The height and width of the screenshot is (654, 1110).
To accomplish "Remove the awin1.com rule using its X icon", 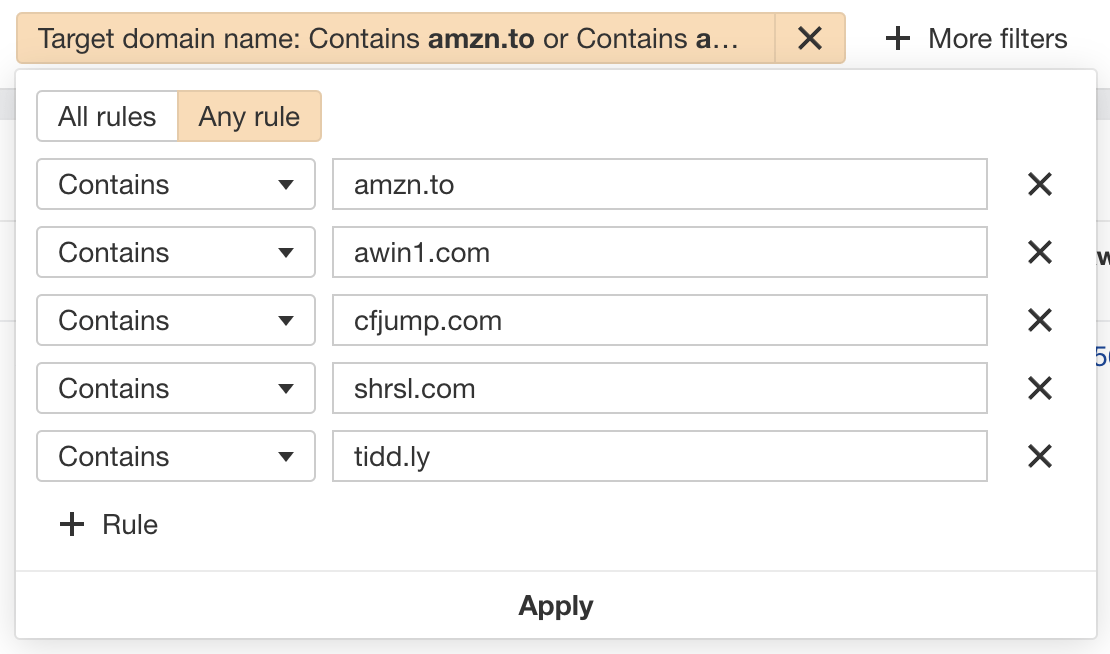I will (x=1039, y=252).
